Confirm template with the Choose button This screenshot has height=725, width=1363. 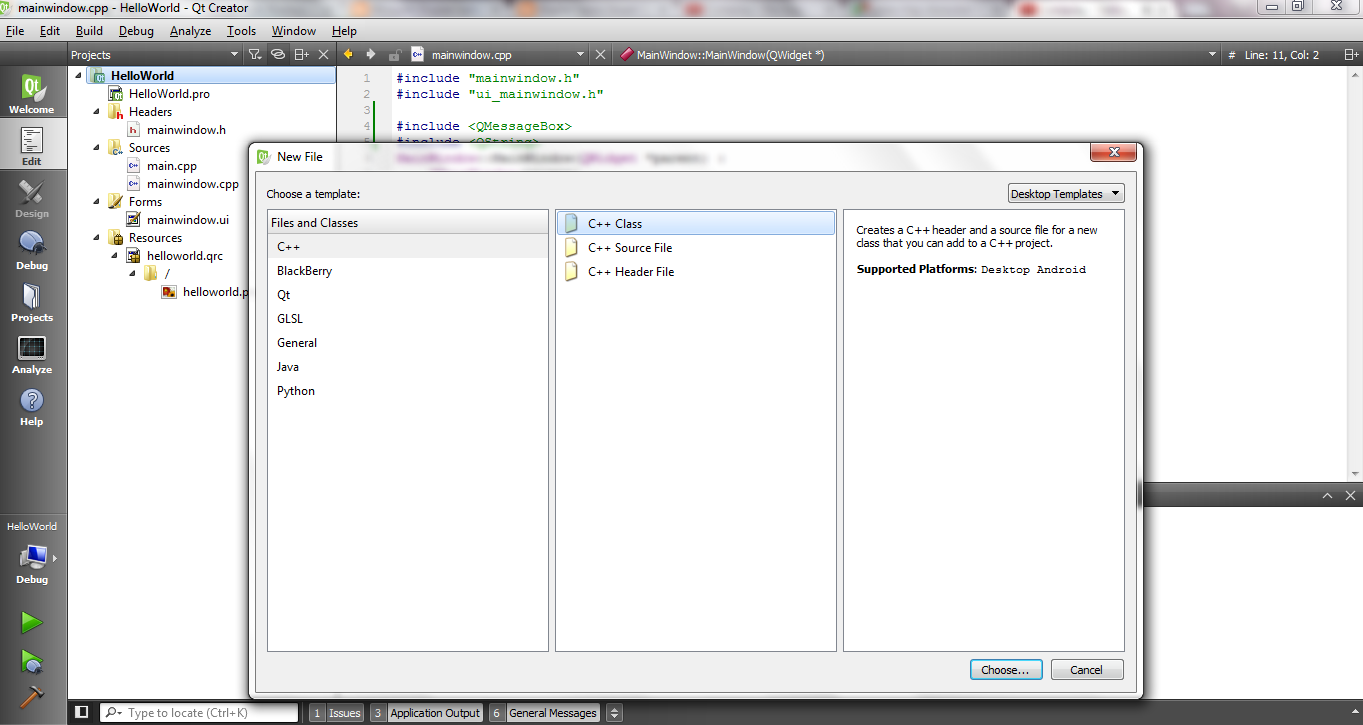(1005, 669)
